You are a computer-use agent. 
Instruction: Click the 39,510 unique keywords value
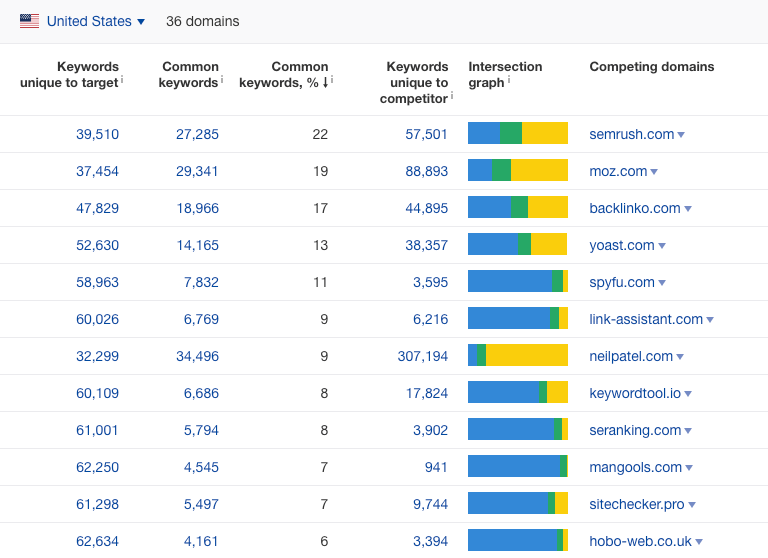click(97, 134)
